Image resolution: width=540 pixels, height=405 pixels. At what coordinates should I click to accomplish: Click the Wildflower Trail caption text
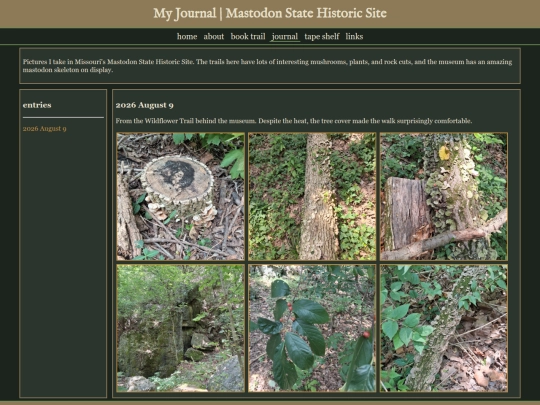coord(293,121)
